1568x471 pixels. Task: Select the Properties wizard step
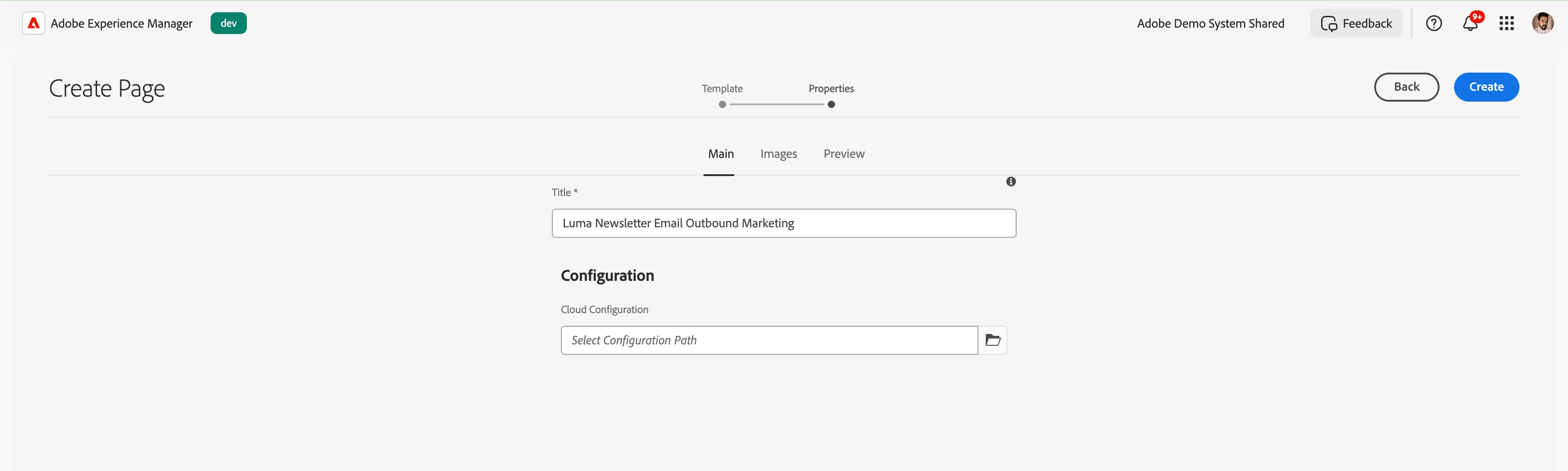click(831, 96)
